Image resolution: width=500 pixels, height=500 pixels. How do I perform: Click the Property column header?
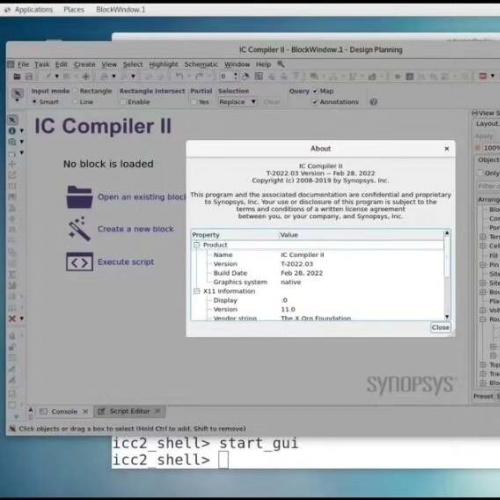click(x=235, y=235)
